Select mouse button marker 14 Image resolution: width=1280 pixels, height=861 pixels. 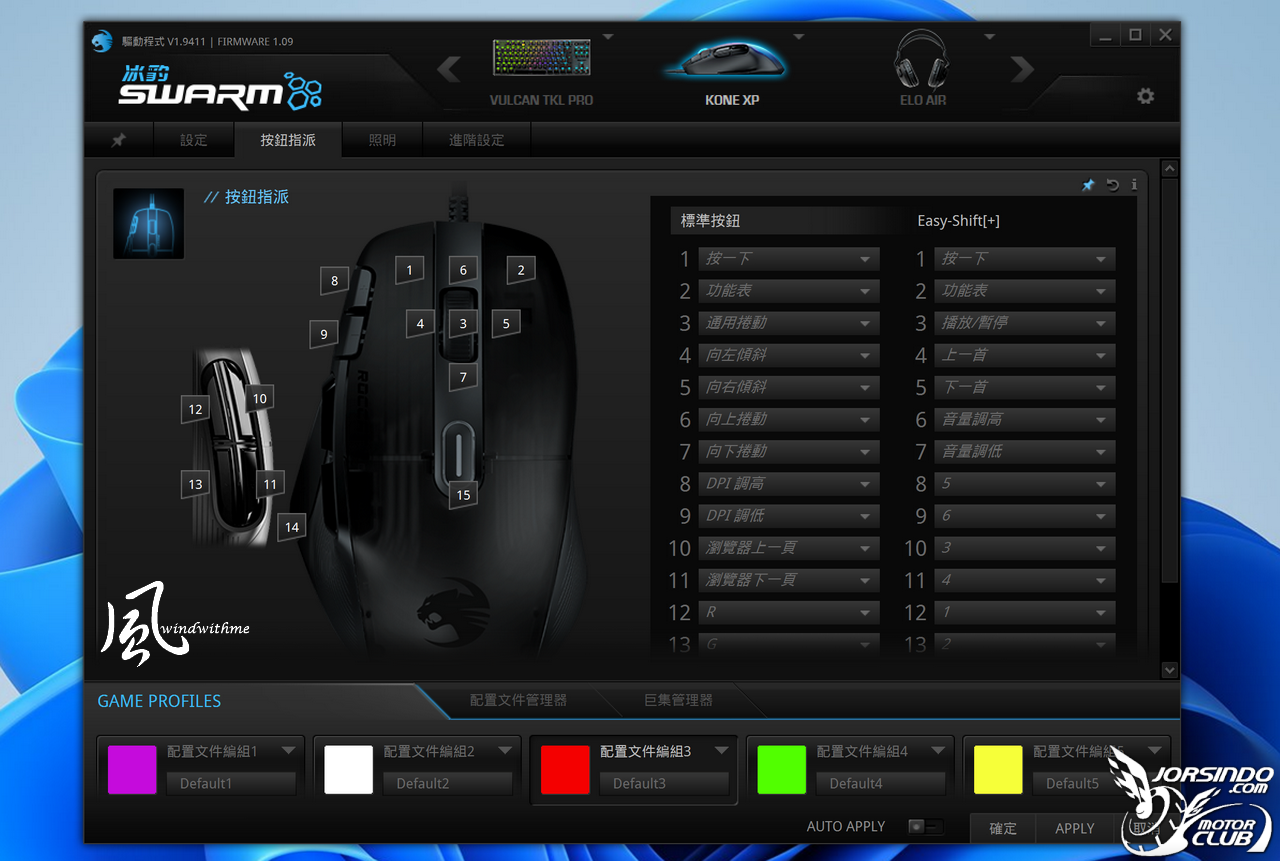coord(291,526)
